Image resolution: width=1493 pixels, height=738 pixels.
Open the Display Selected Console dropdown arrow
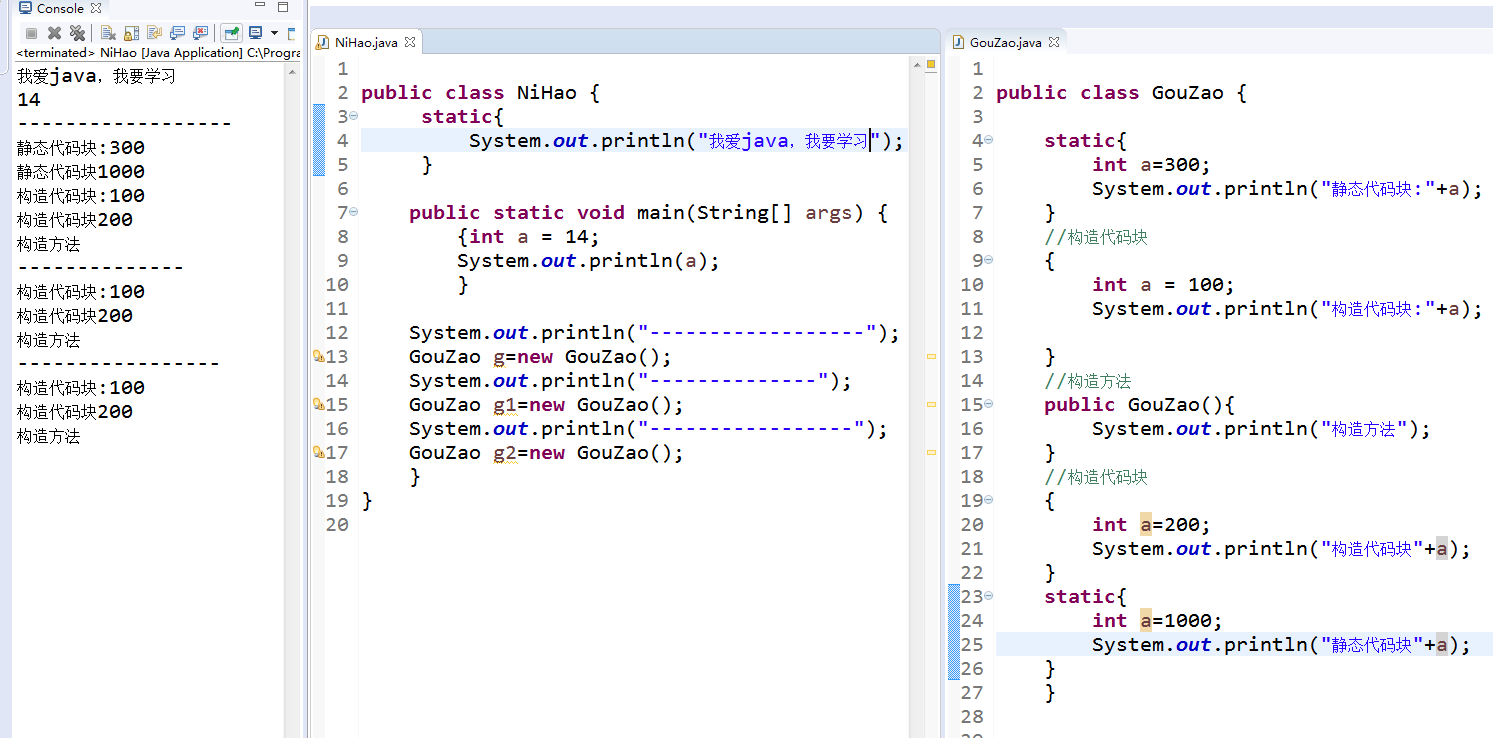point(274,33)
